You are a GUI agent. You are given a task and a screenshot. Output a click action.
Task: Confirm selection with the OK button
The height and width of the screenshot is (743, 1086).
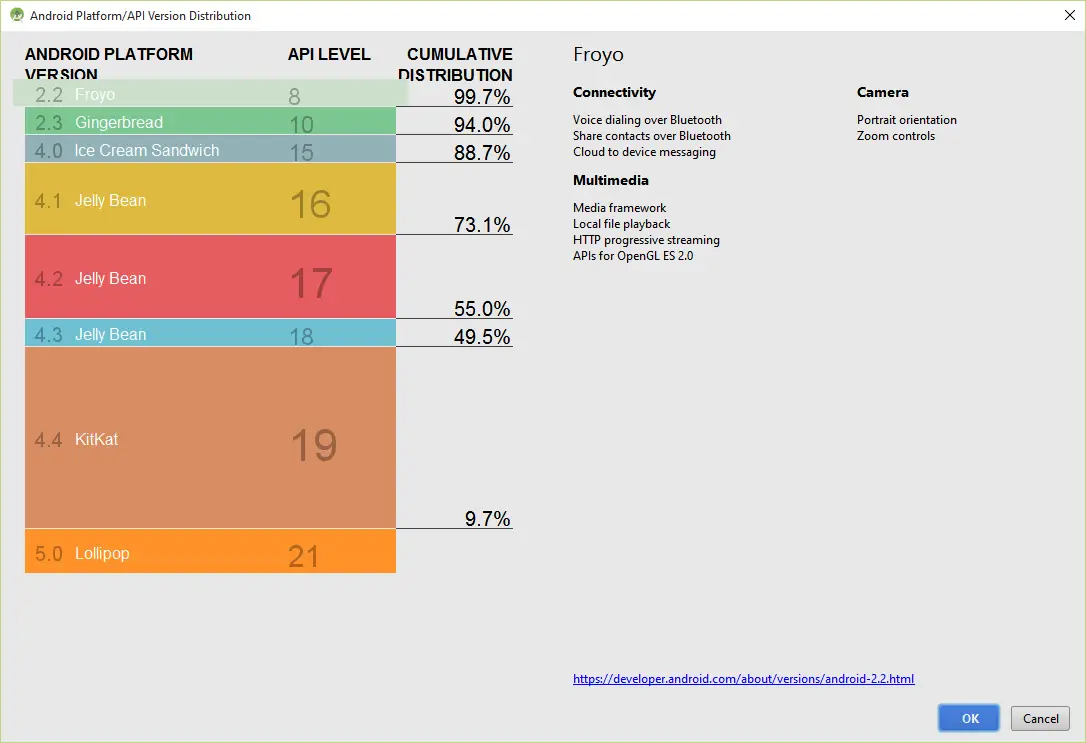pyautogui.click(x=968, y=718)
